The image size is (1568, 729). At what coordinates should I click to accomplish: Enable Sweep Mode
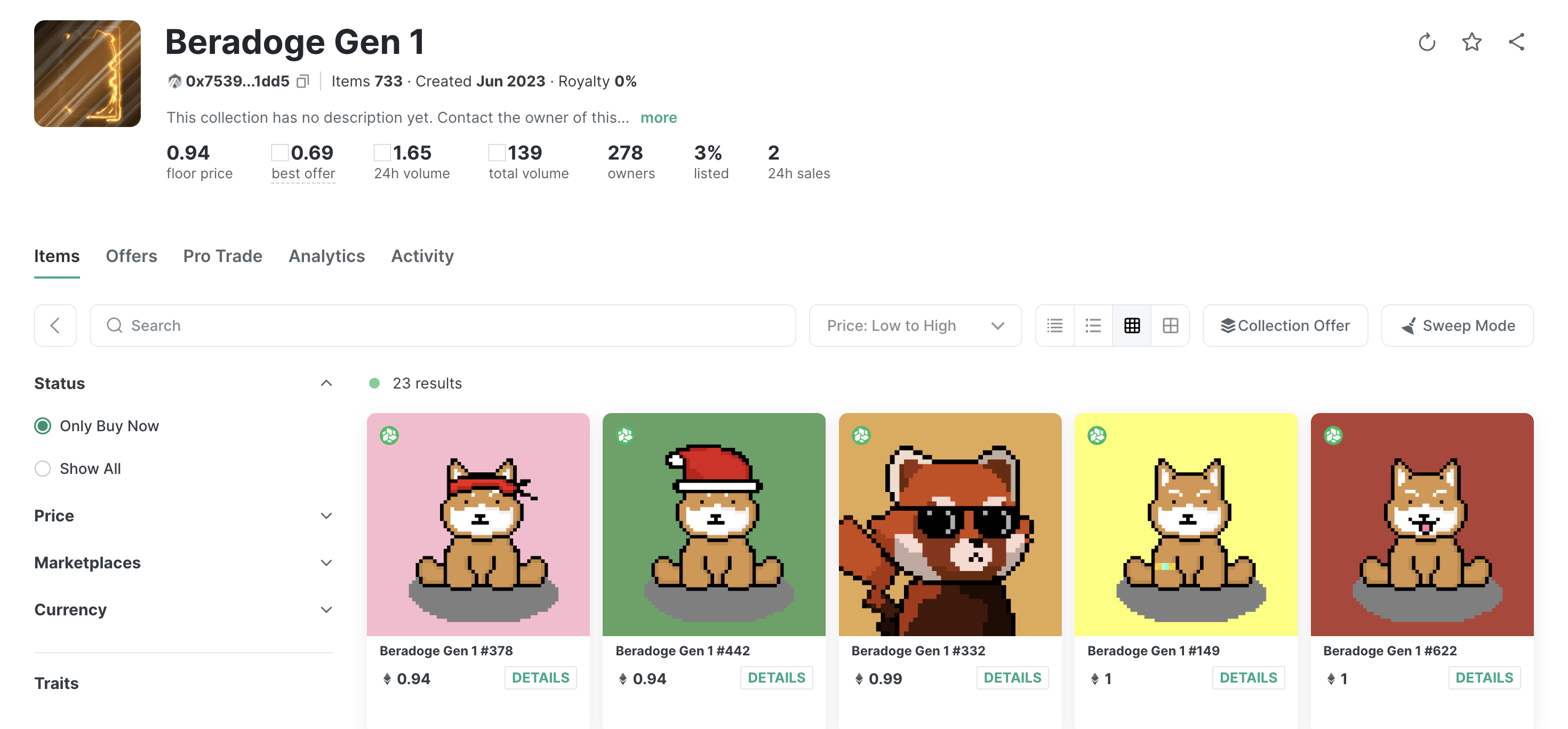pos(1457,325)
